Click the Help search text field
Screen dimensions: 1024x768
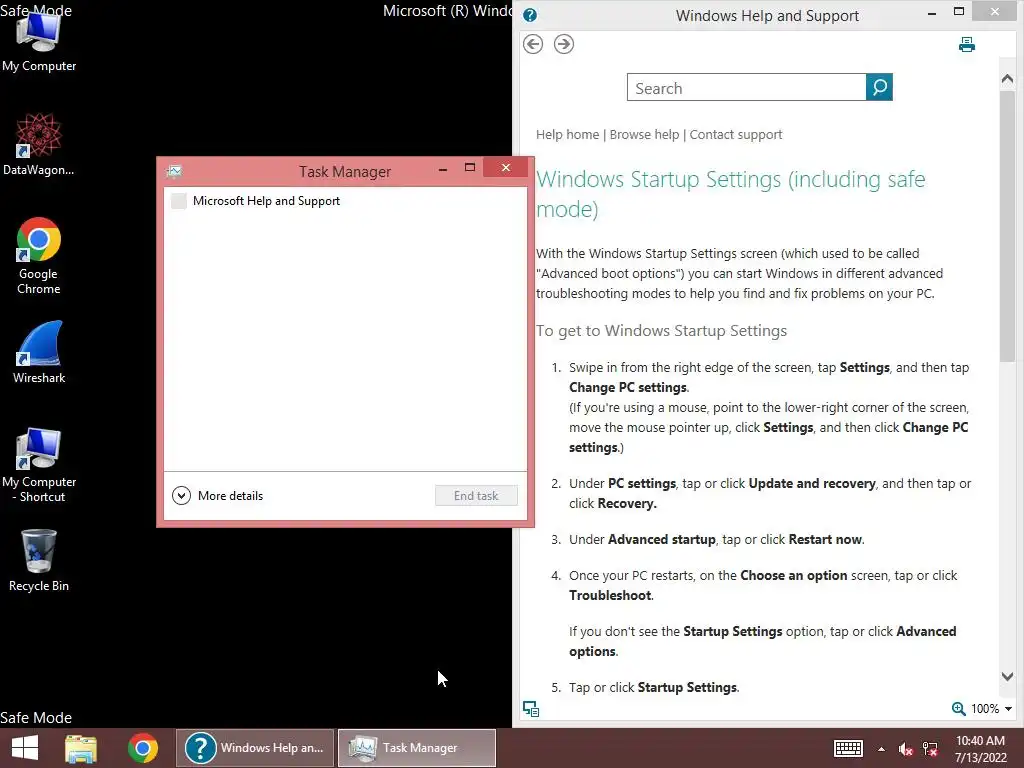click(x=746, y=88)
